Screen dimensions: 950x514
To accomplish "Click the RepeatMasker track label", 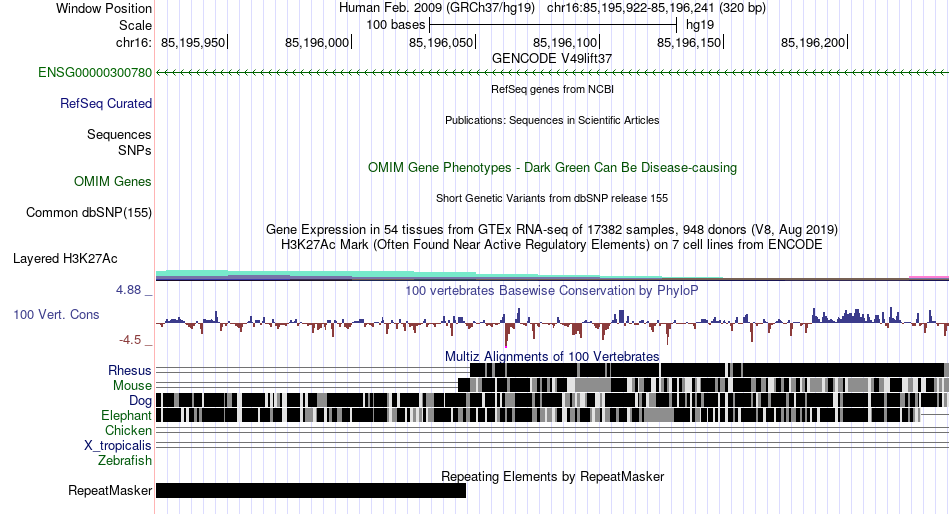I will click(x=110, y=490).
